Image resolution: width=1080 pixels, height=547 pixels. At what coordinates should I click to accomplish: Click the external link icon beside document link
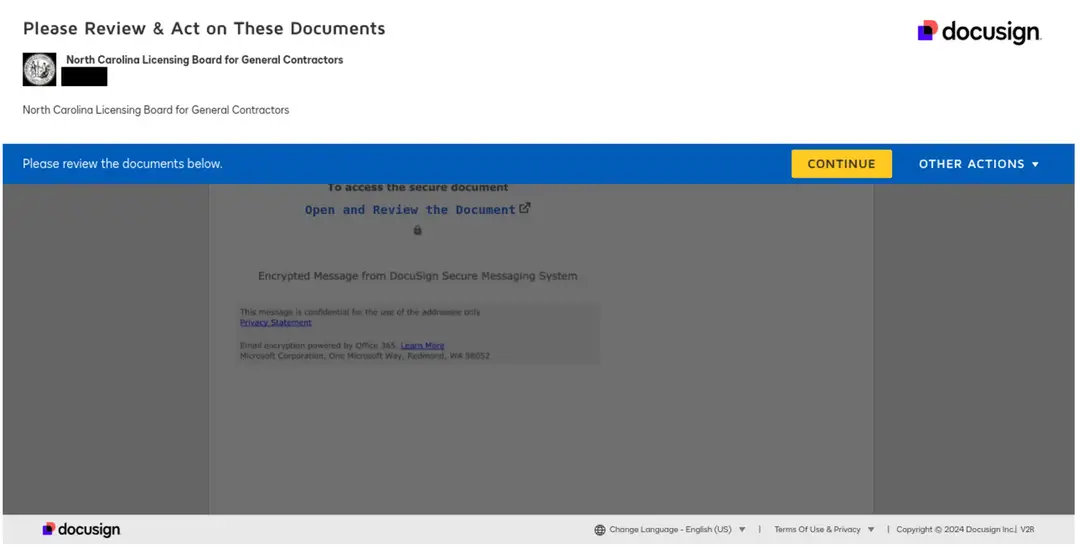(x=525, y=208)
